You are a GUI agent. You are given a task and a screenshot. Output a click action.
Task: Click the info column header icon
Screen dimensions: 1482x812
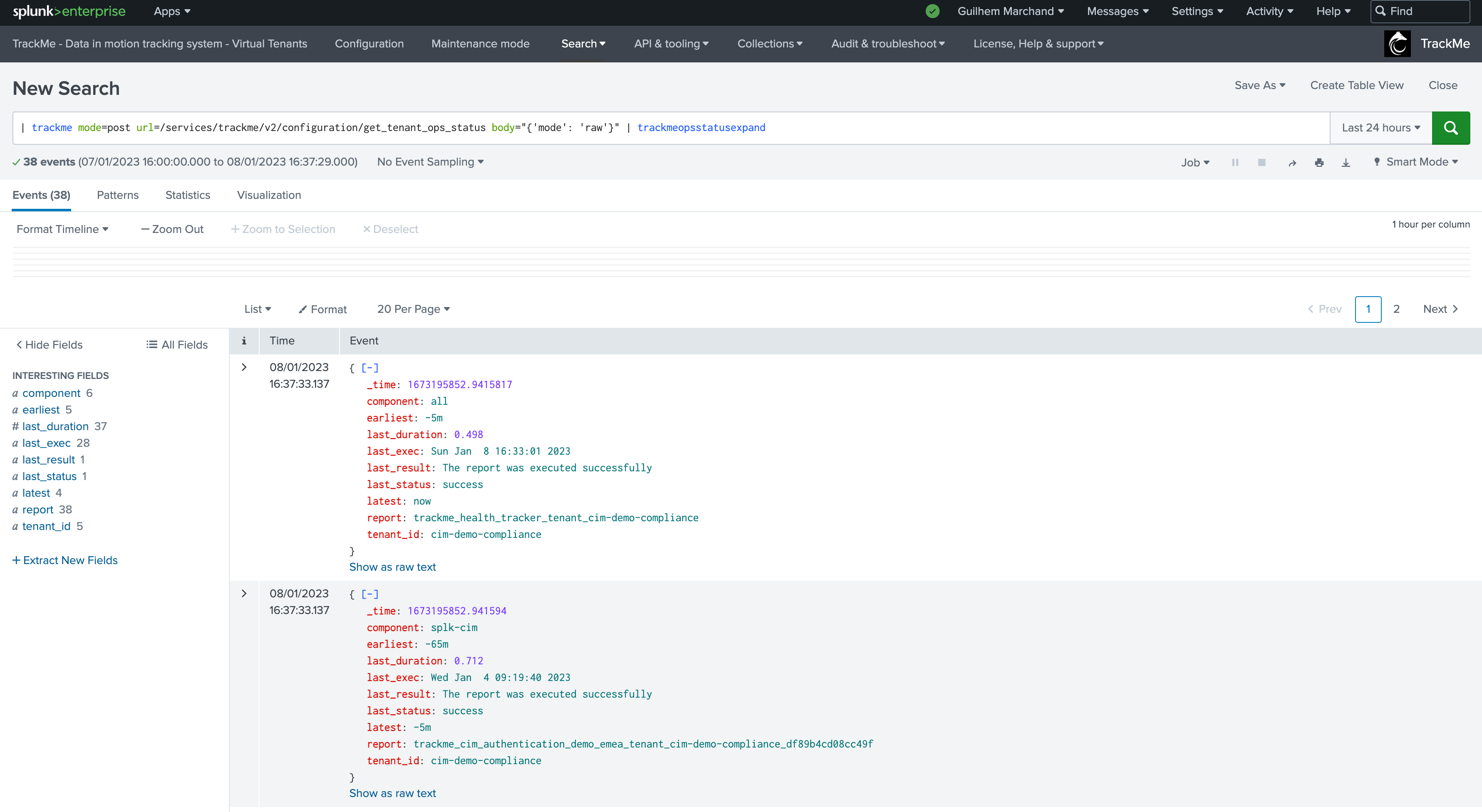click(x=244, y=341)
